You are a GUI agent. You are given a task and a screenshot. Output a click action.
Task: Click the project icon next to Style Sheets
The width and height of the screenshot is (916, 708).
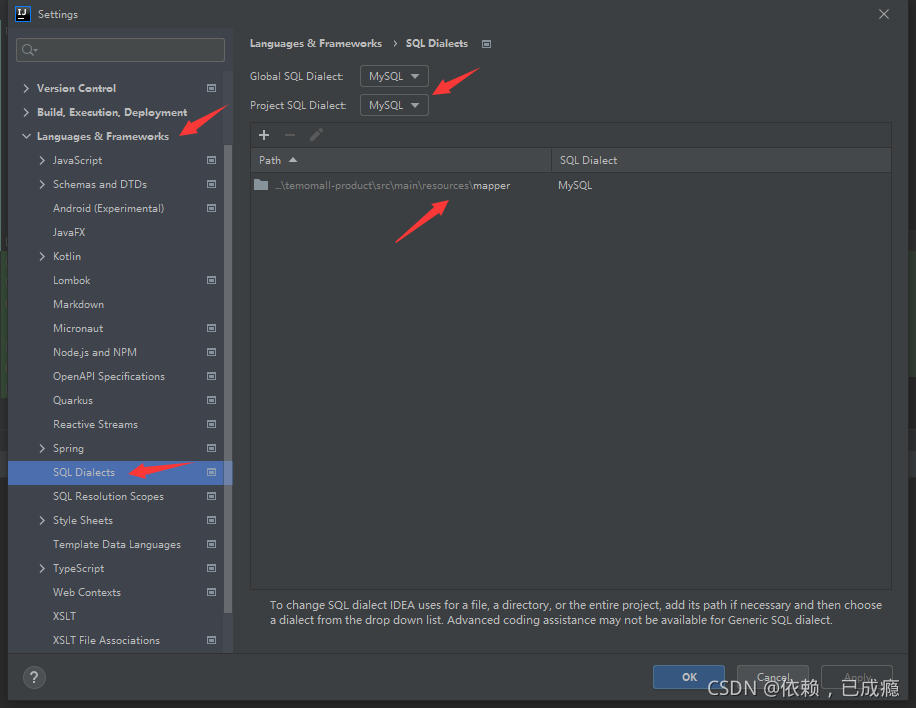(x=211, y=520)
